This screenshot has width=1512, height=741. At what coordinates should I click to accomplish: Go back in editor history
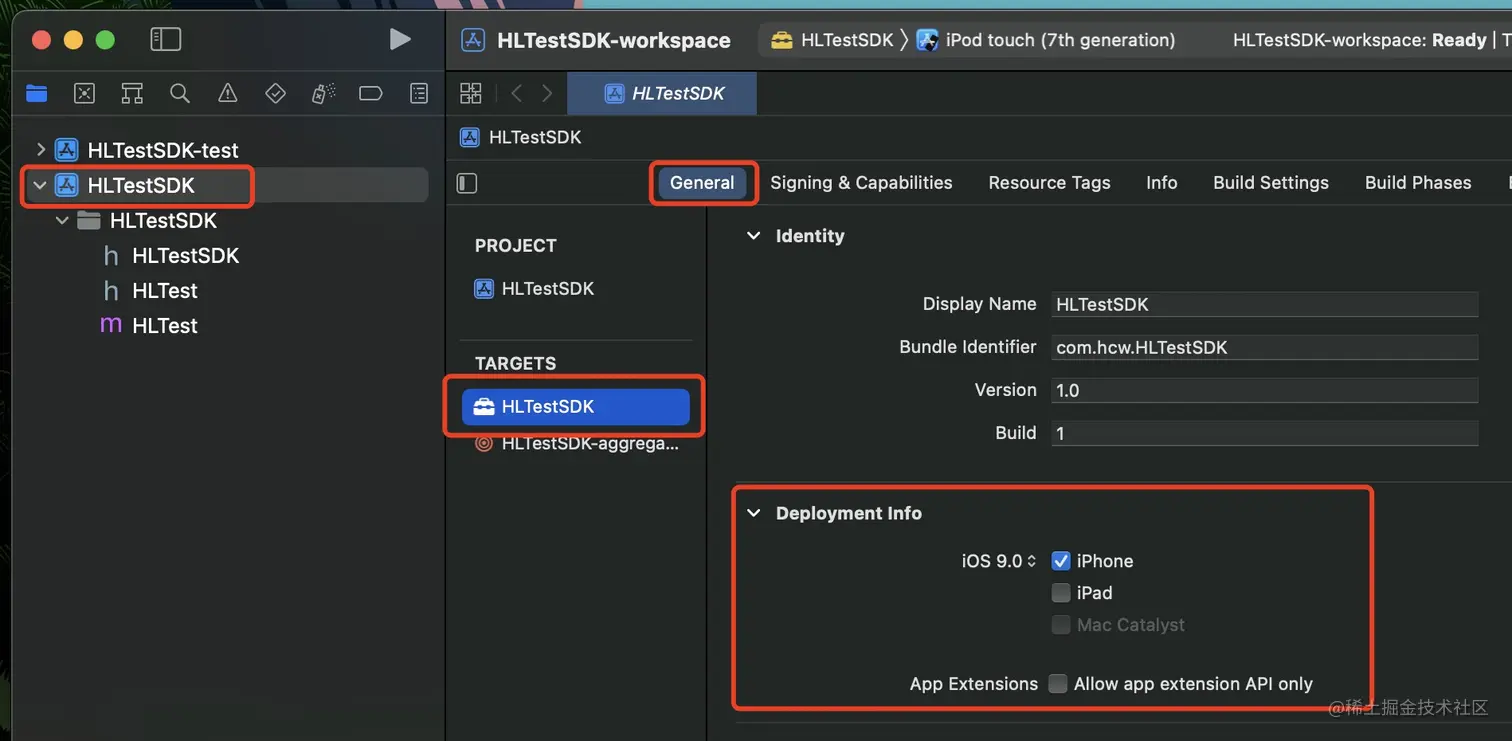point(517,94)
